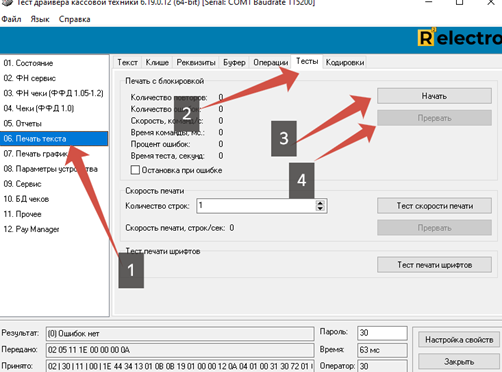The width and height of the screenshot is (502, 372).
Task: Click the R electro logo
Action: [x=459, y=38]
